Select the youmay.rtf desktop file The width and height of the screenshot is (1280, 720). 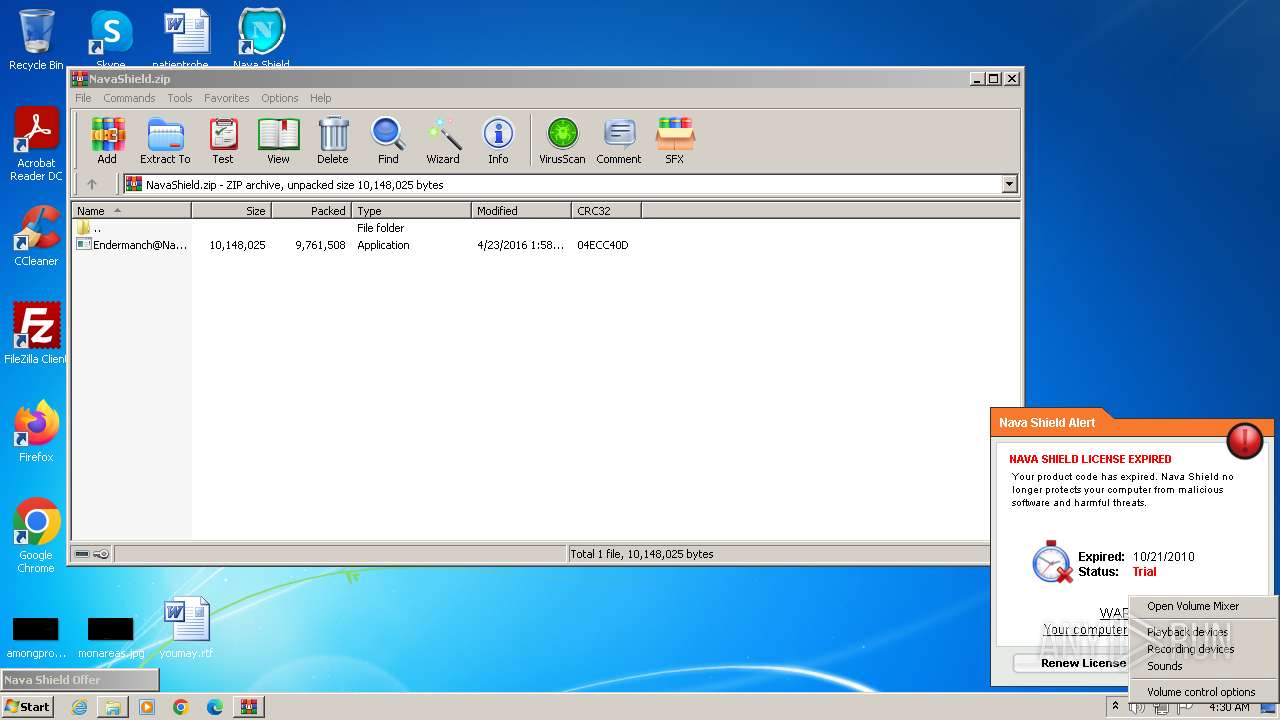(186, 628)
